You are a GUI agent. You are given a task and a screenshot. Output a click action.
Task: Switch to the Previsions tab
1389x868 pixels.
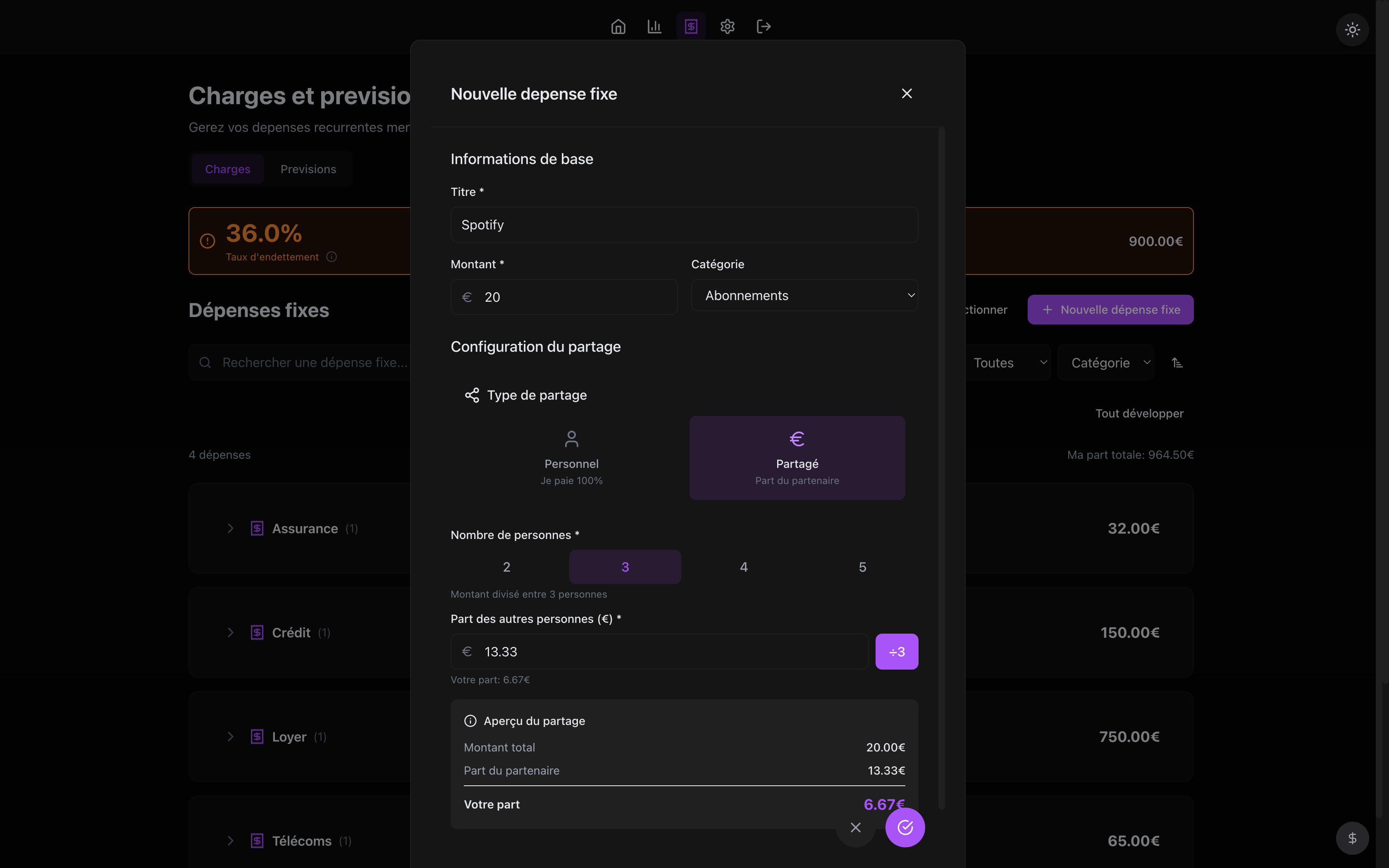(x=308, y=169)
